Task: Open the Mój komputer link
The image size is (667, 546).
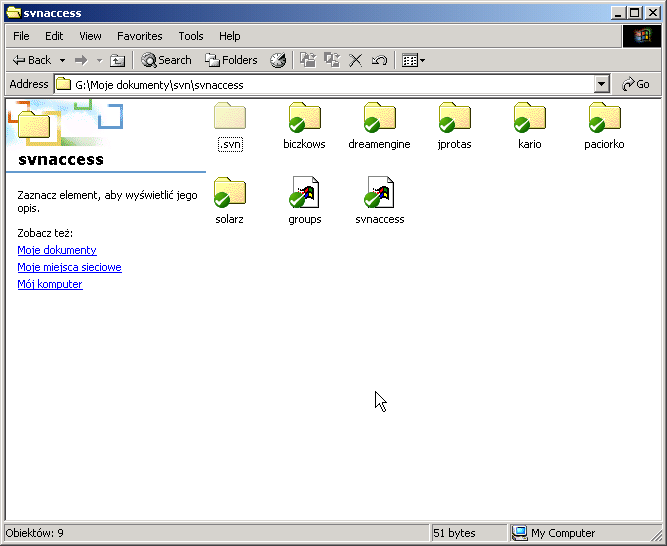Action: 50,284
